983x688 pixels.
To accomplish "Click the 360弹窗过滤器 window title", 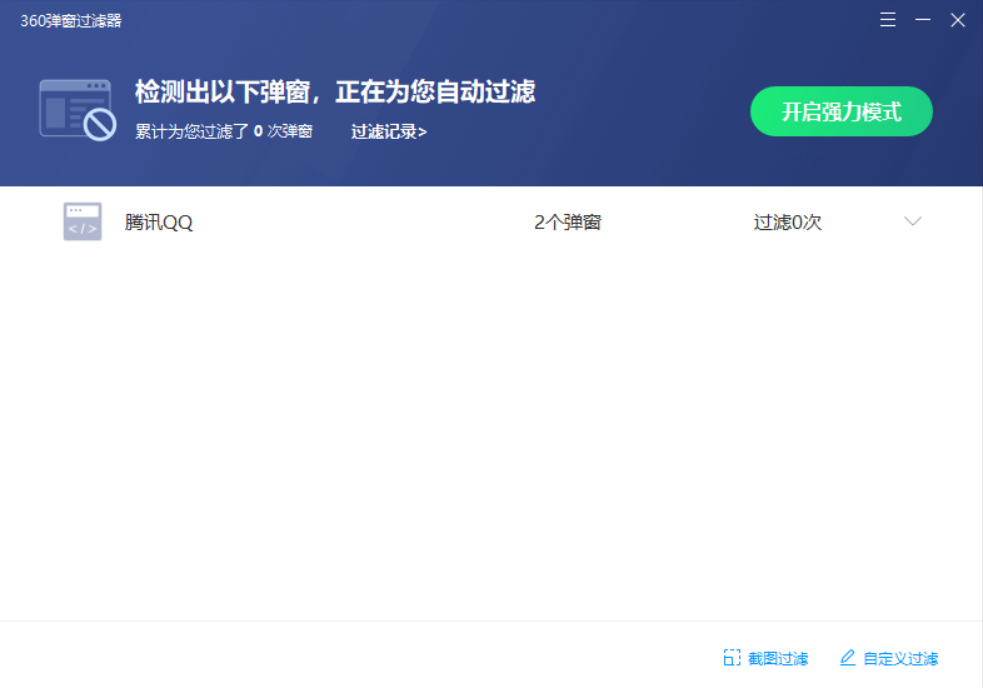I will 71,21.
